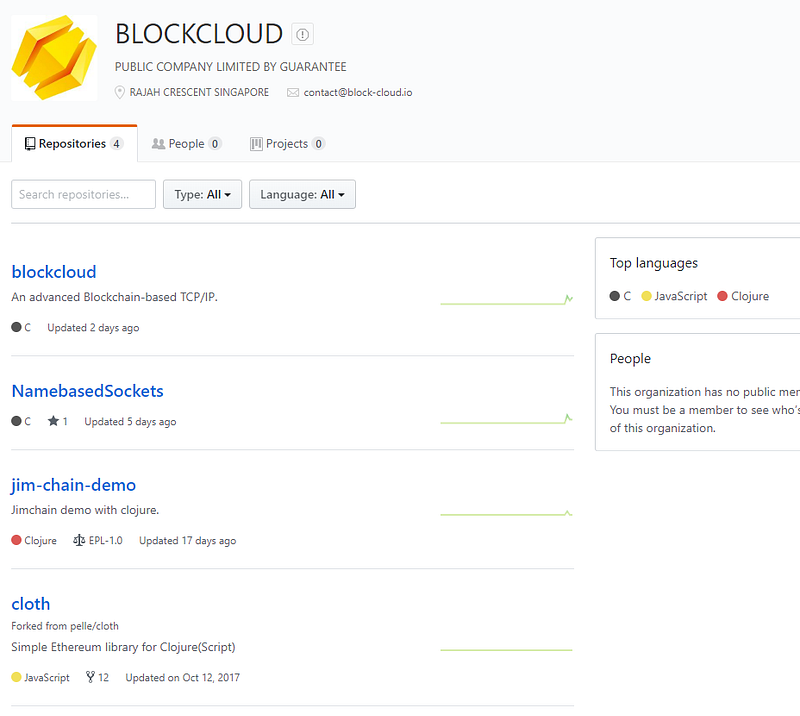Click the red Clojure color dot in Top languages
The height and width of the screenshot is (716, 800).
tap(722, 296)
